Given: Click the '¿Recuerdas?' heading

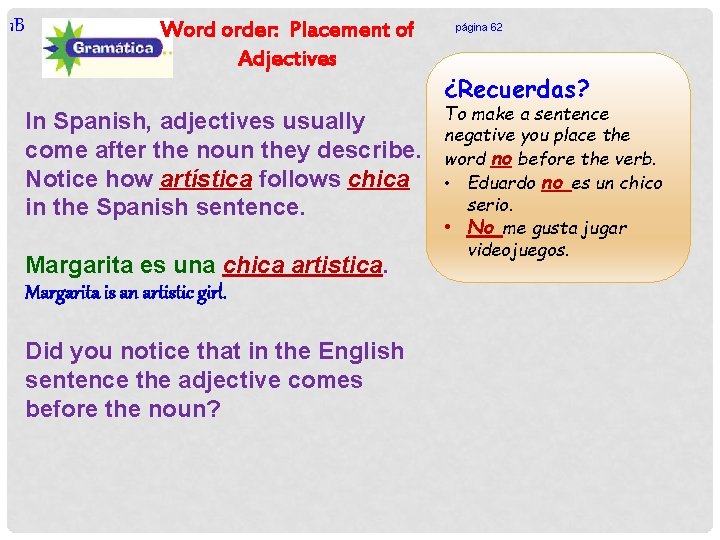Looking at the screenshot, I should tap(517, 89).
